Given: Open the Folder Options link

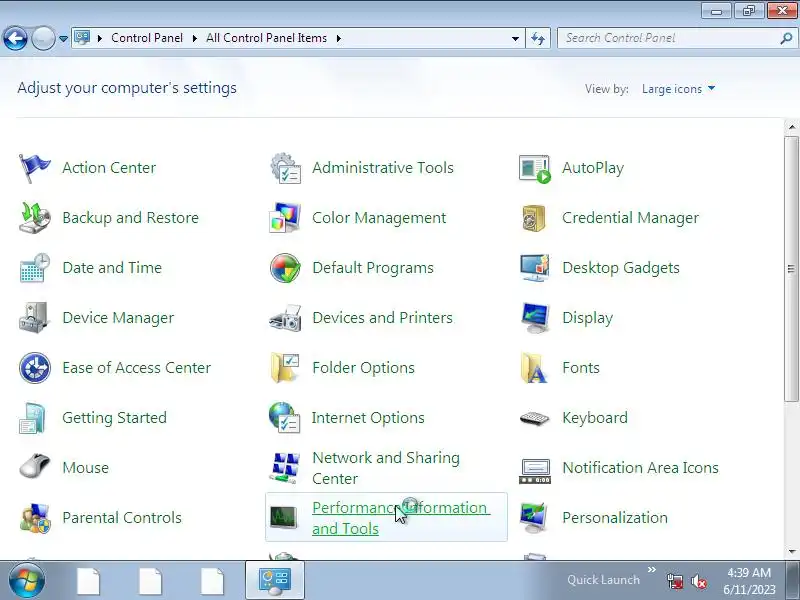Looking at the screenshot, I should 363,368.
